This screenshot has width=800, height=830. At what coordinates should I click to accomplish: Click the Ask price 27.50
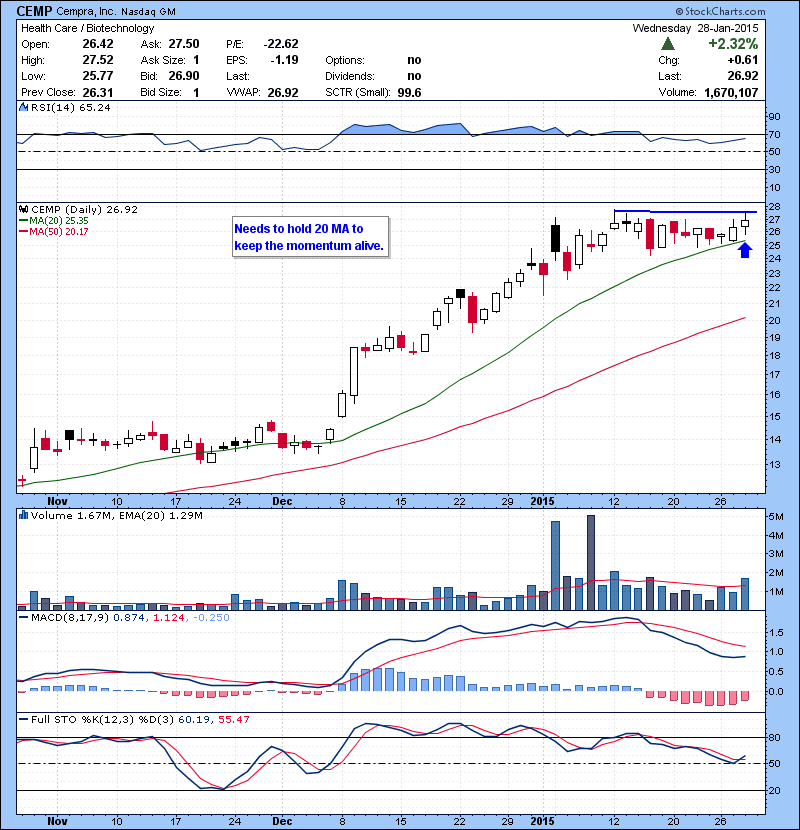(x=184, y=44)
